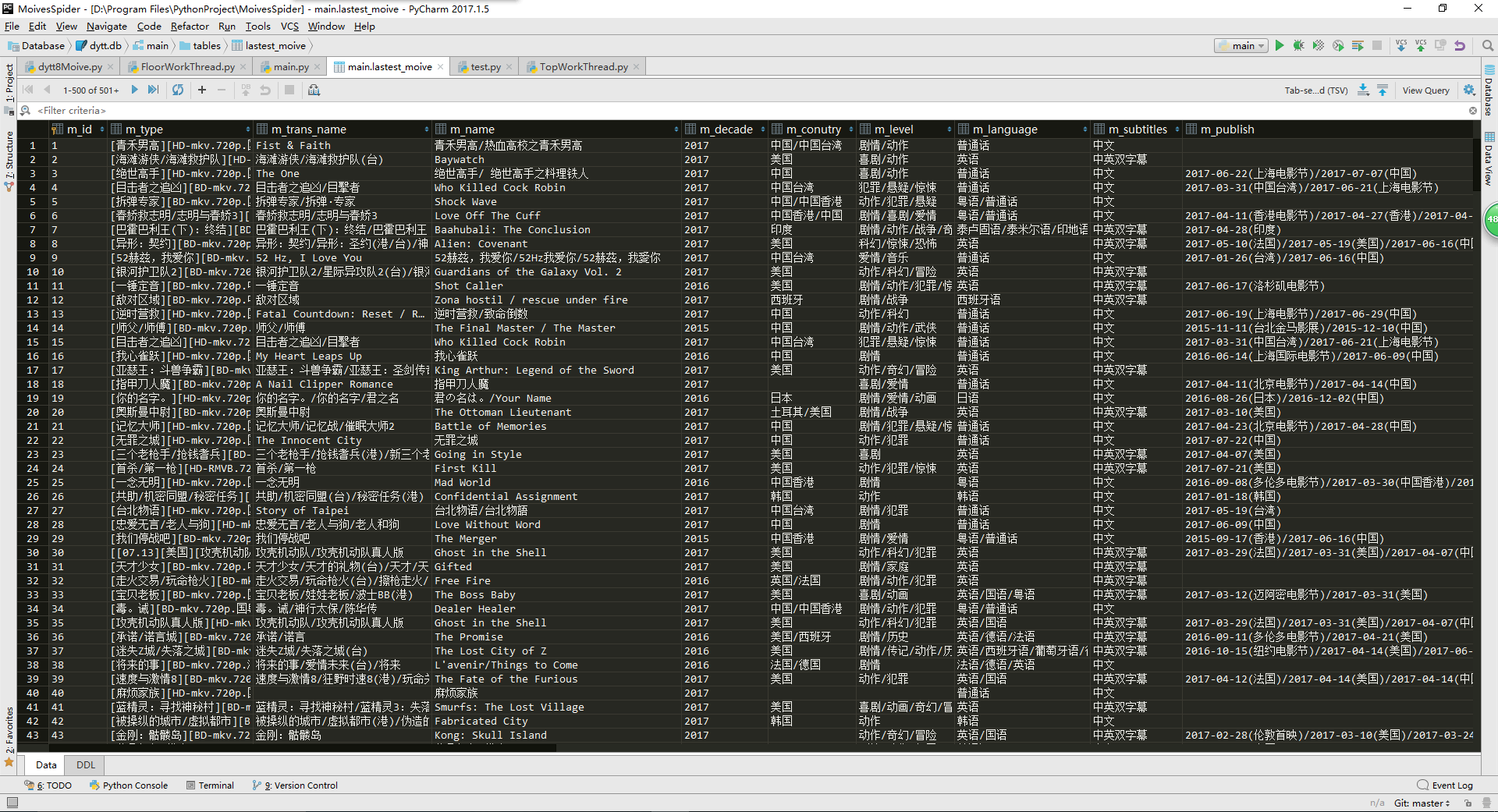Open the main run configuration dropdown
The height and width of the screenshot is (812, 1498).
point(1241,46)
